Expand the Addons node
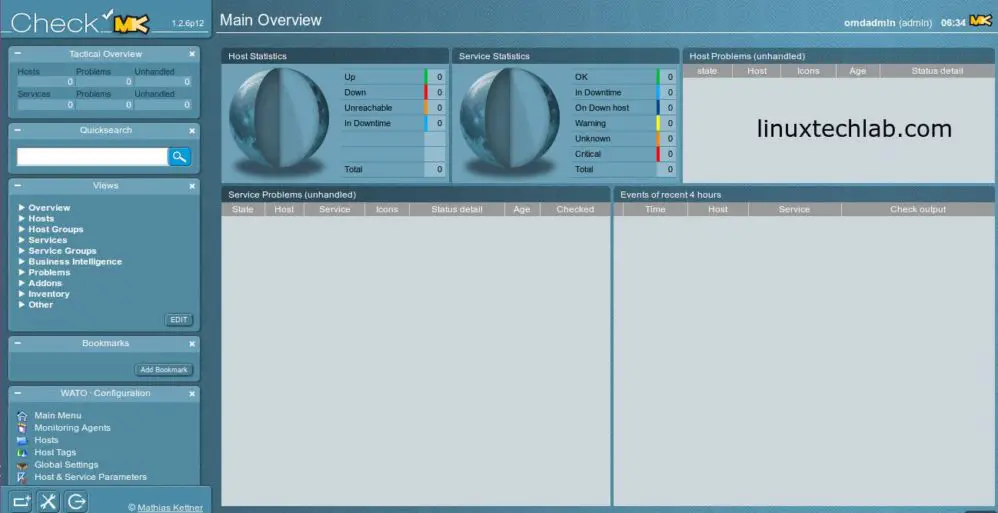This screenshot has width=998, height=513. tap(22, 283)
